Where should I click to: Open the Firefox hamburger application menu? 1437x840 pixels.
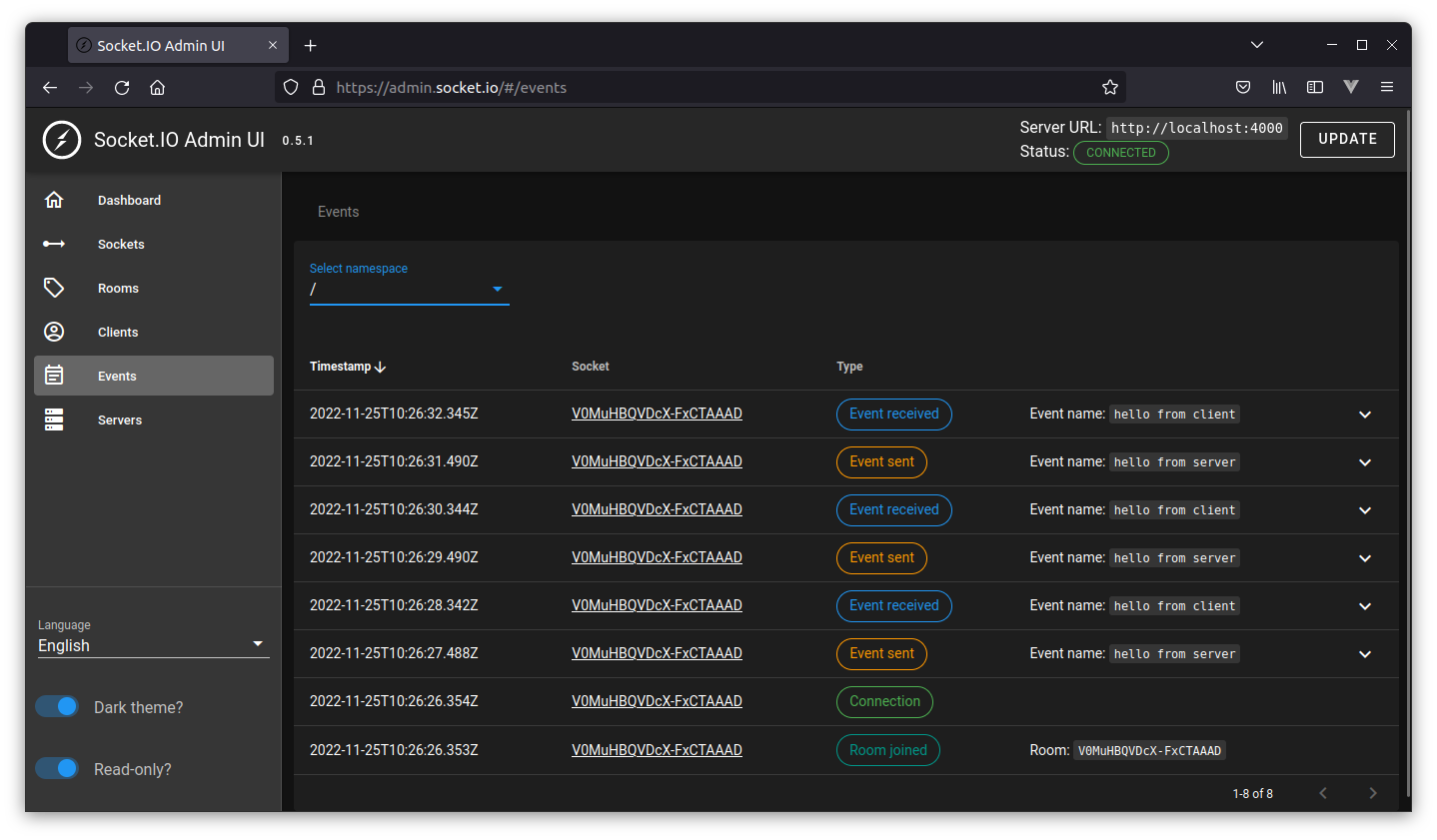tap(1387, 87)
